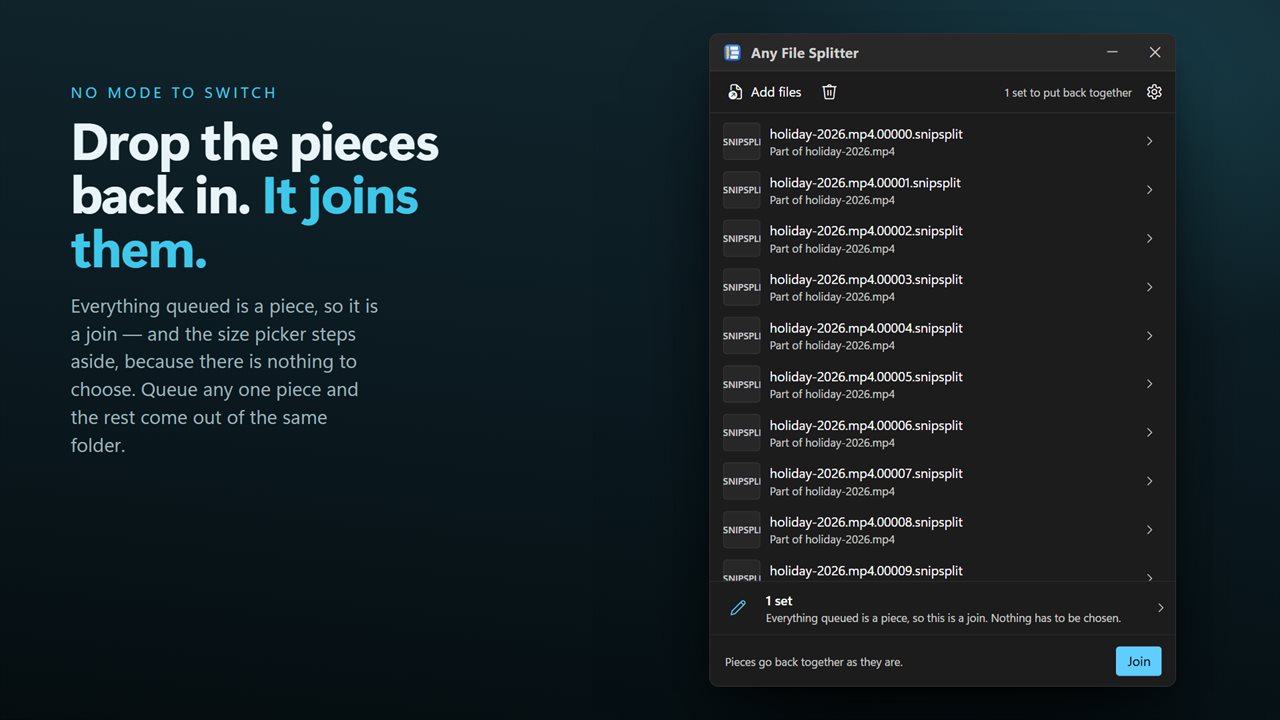
Task: Expand holiday-2026.mp4.00003.snipsplit row chevron
Action: coord(1150,287)
